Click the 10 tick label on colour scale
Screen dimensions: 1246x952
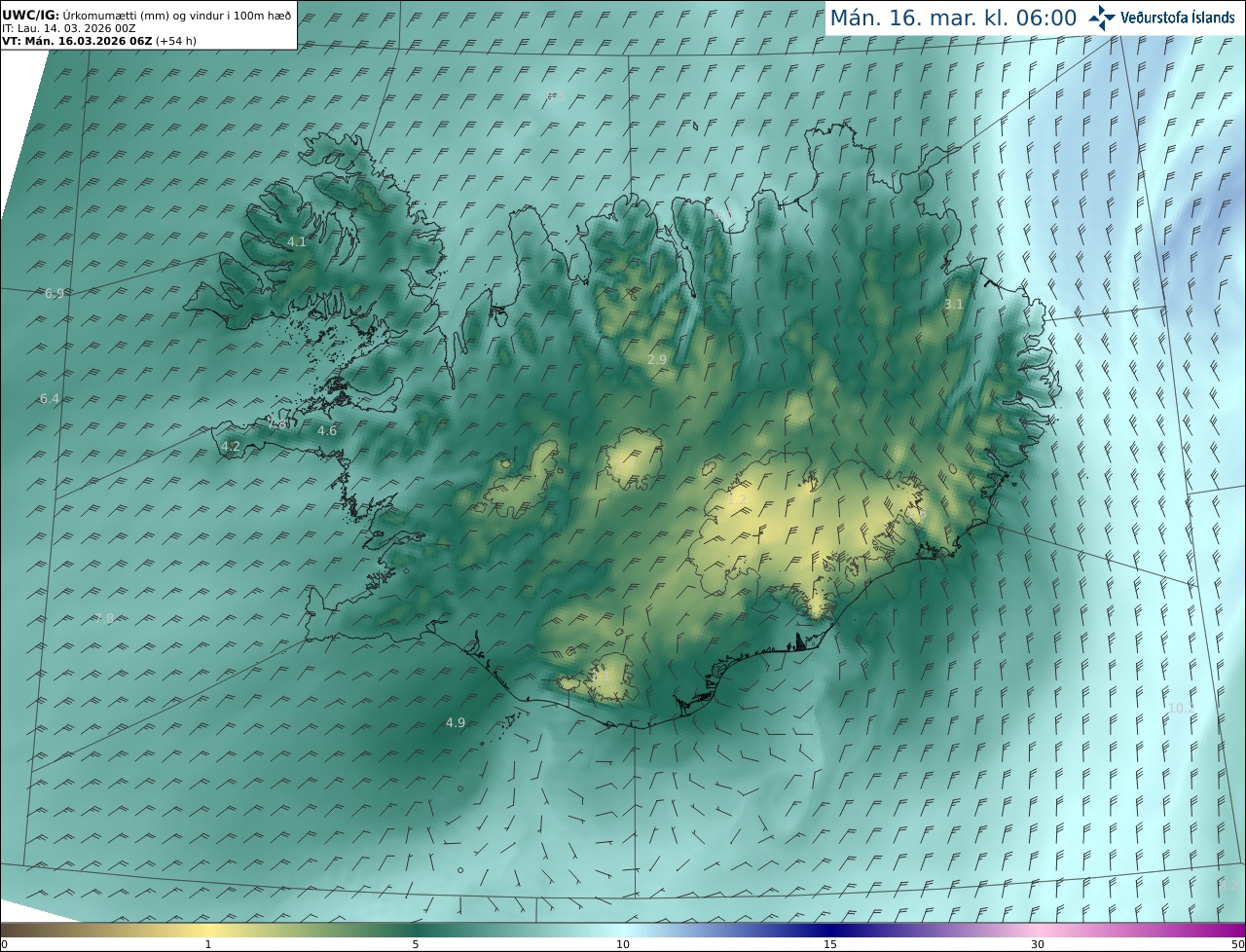pyautogui.click(x=623, y=944)
